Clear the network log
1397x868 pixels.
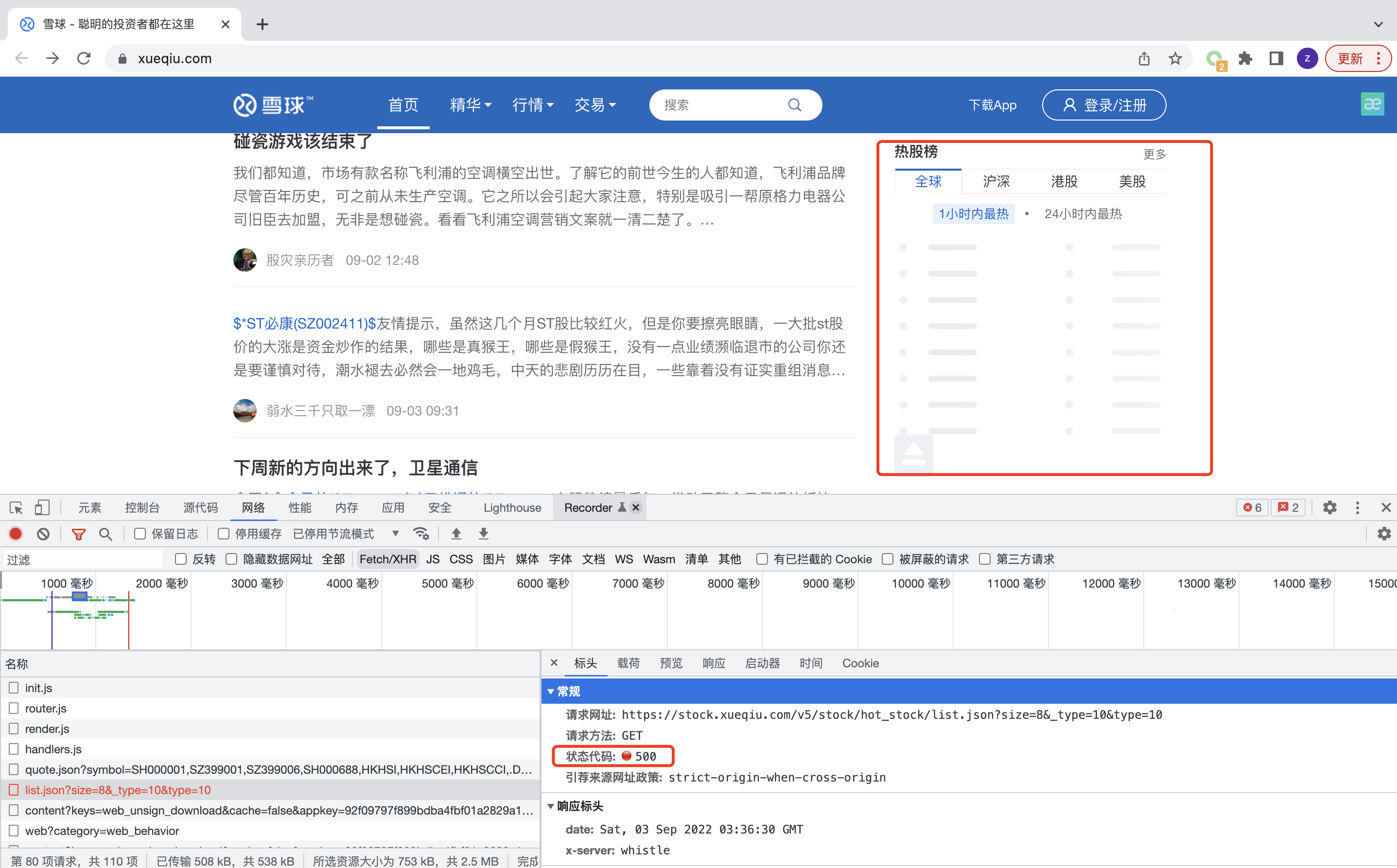pyautogui.click(x=43, y=534)
